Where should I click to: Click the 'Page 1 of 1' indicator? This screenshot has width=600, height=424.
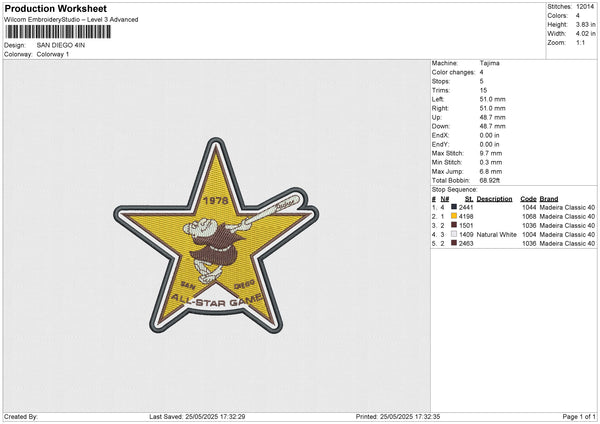pos(579,417)
